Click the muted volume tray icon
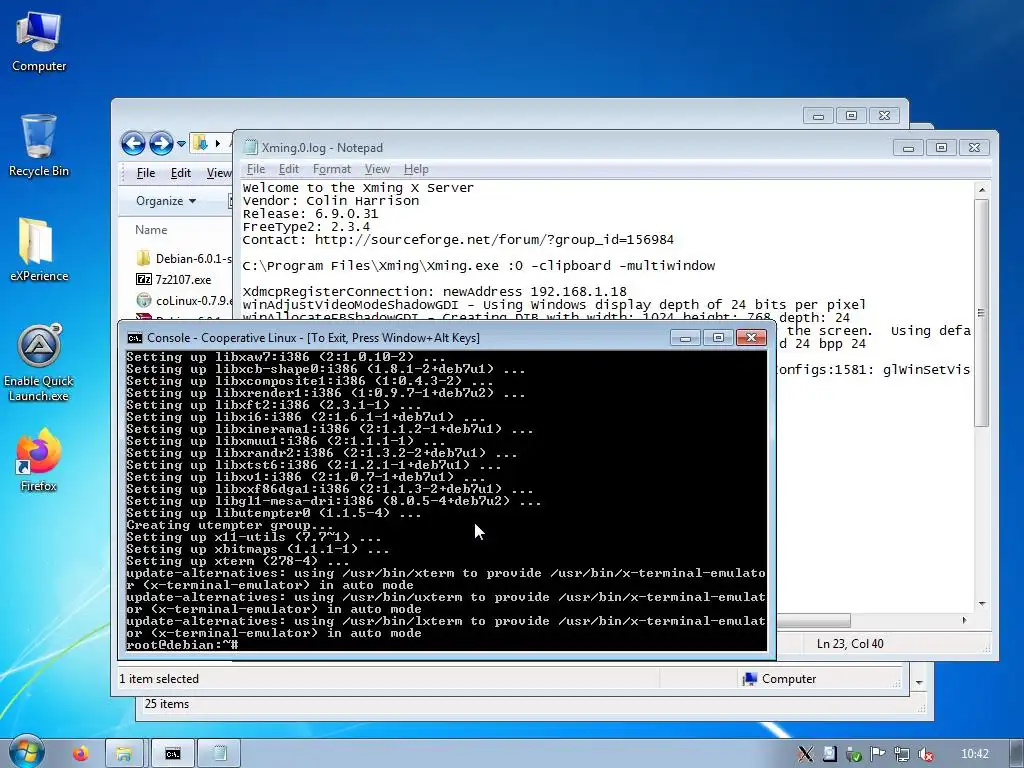The width and height of the screenshot is (1024, 768). point(926,754)
